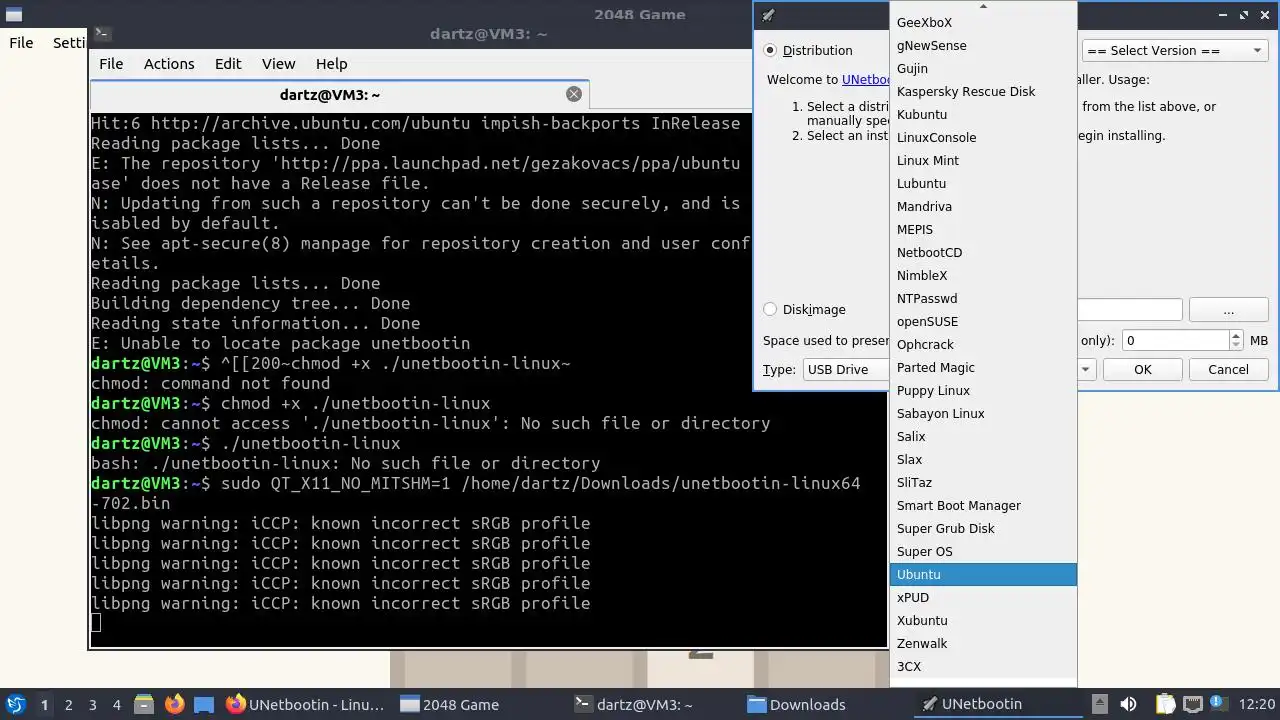Switch to the Downloads taskbar window

796,704
